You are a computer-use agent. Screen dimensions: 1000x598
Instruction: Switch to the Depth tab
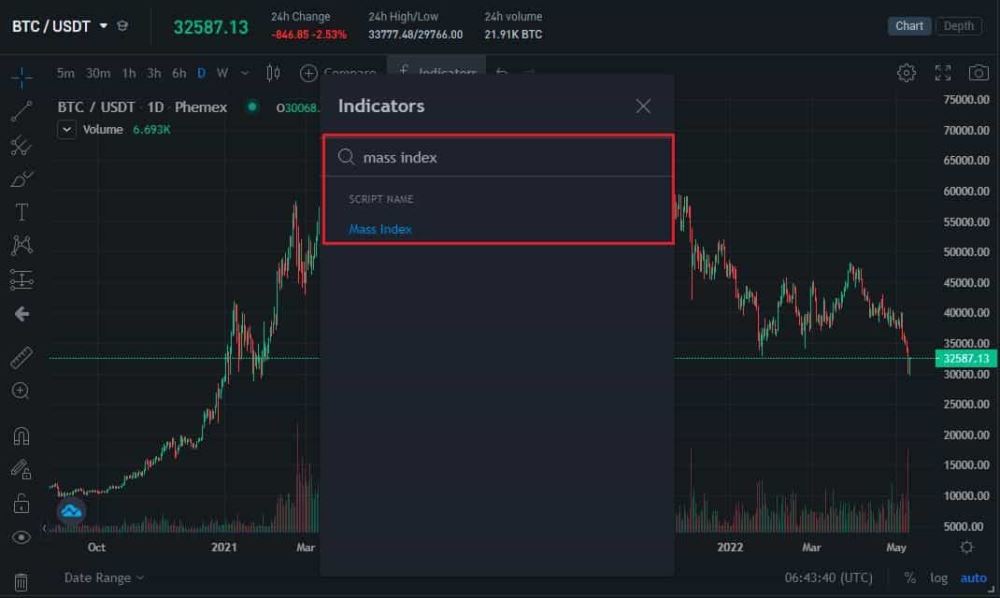(x=958, y=26)
